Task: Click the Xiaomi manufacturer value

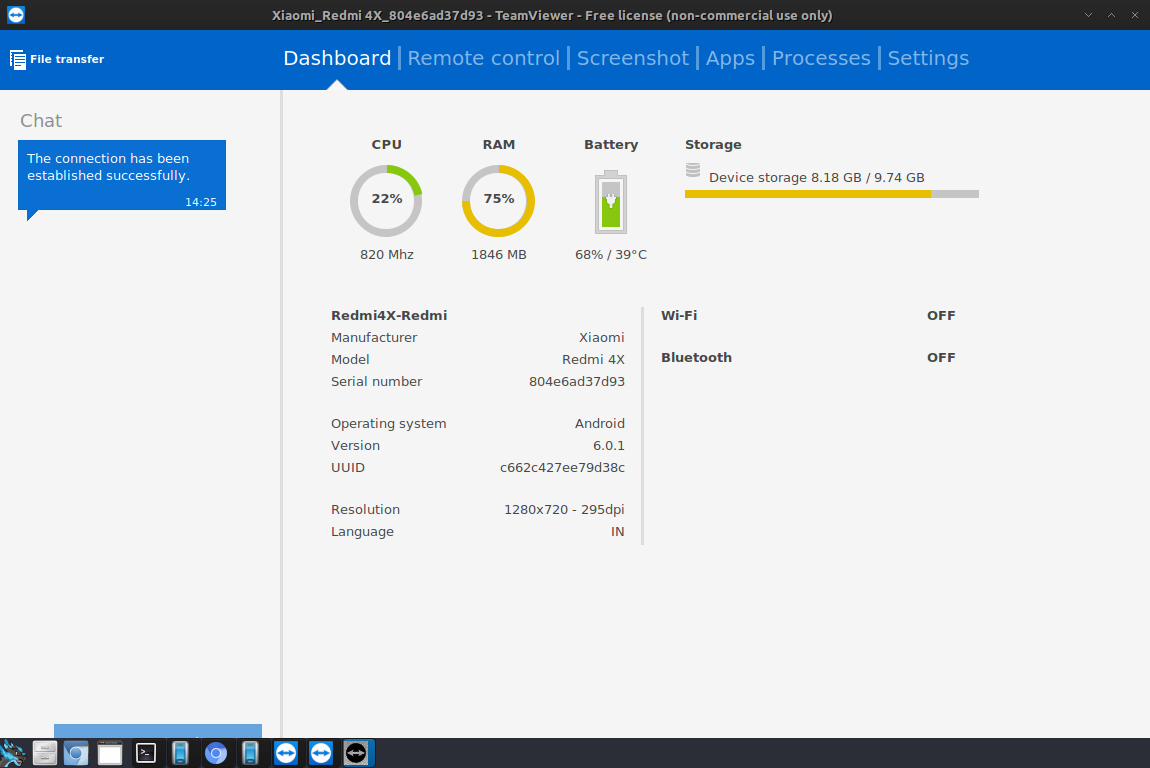Action: [x=601, y=337]
